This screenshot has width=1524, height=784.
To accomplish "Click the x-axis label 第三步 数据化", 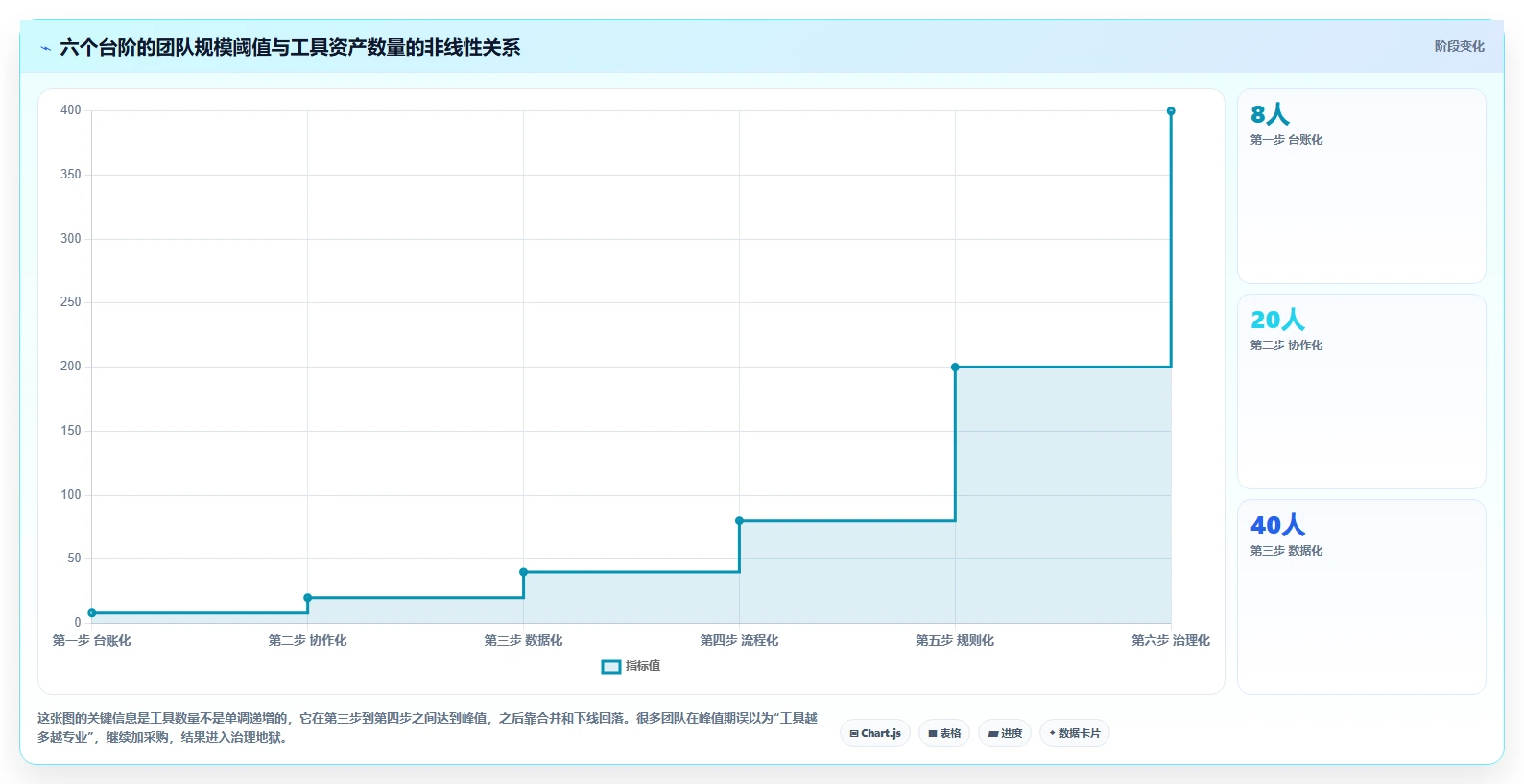I will [x=524, y=640].
